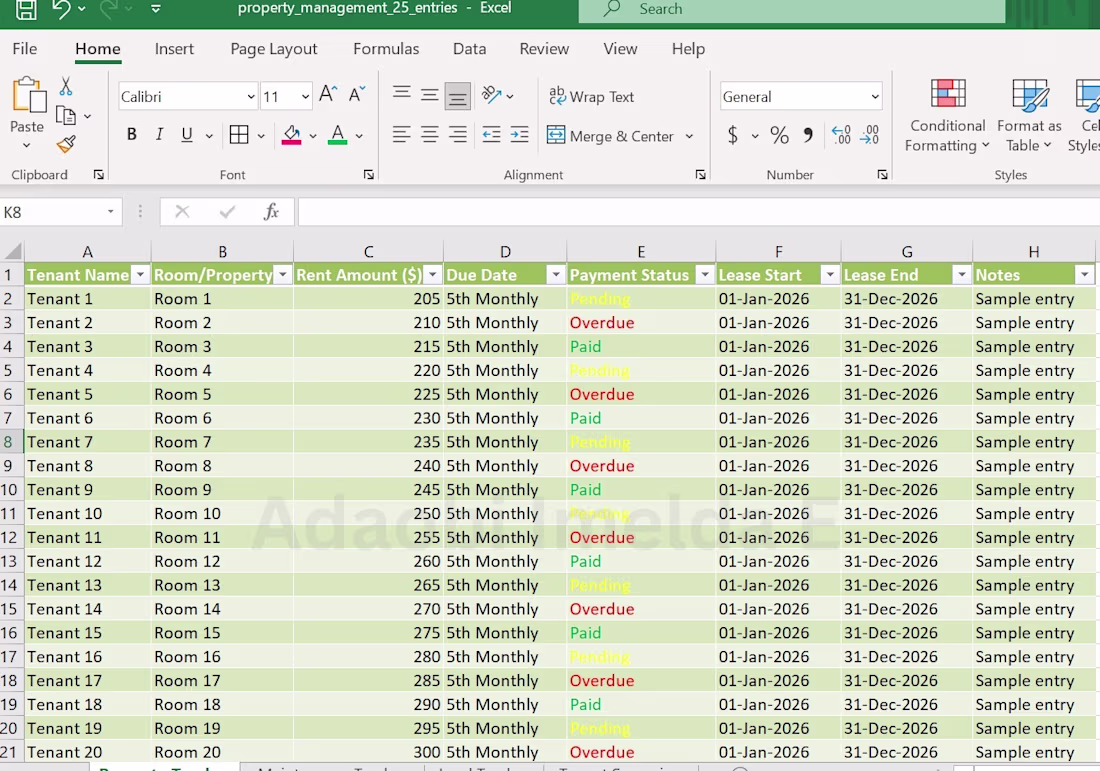Screen dimensions: 1100x771
Task: Switch to the Data tab
Action: coord(469,48)
